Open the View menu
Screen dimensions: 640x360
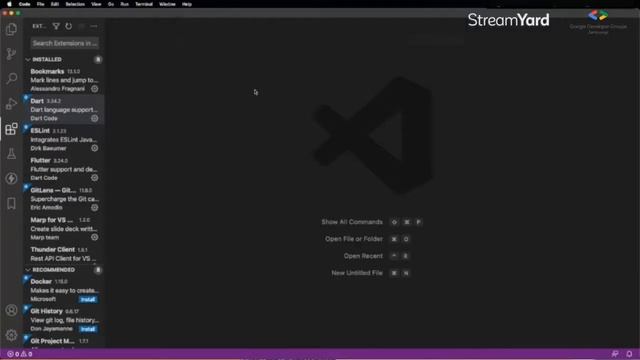[96, 4]
